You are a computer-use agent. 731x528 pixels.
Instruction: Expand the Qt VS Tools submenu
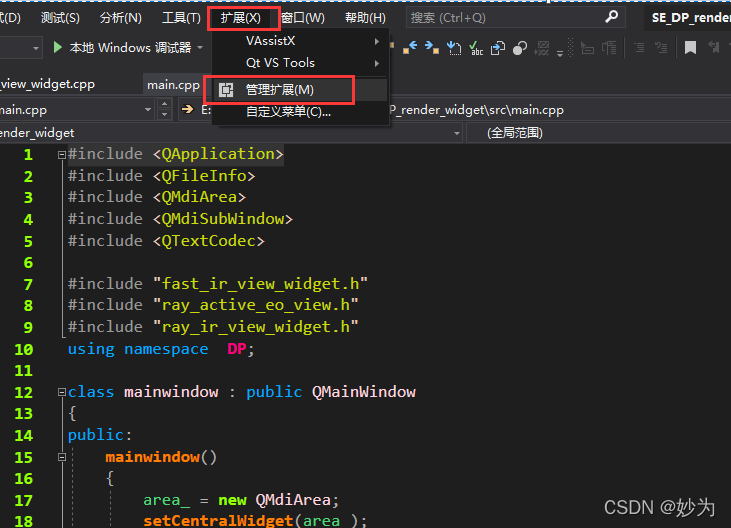(x=301, y=63)
